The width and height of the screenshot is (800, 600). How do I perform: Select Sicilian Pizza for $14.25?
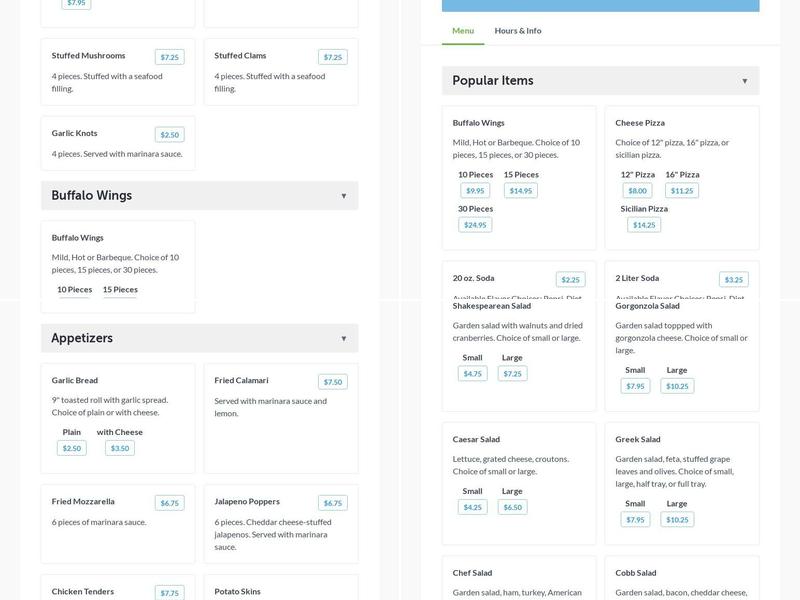643,224
